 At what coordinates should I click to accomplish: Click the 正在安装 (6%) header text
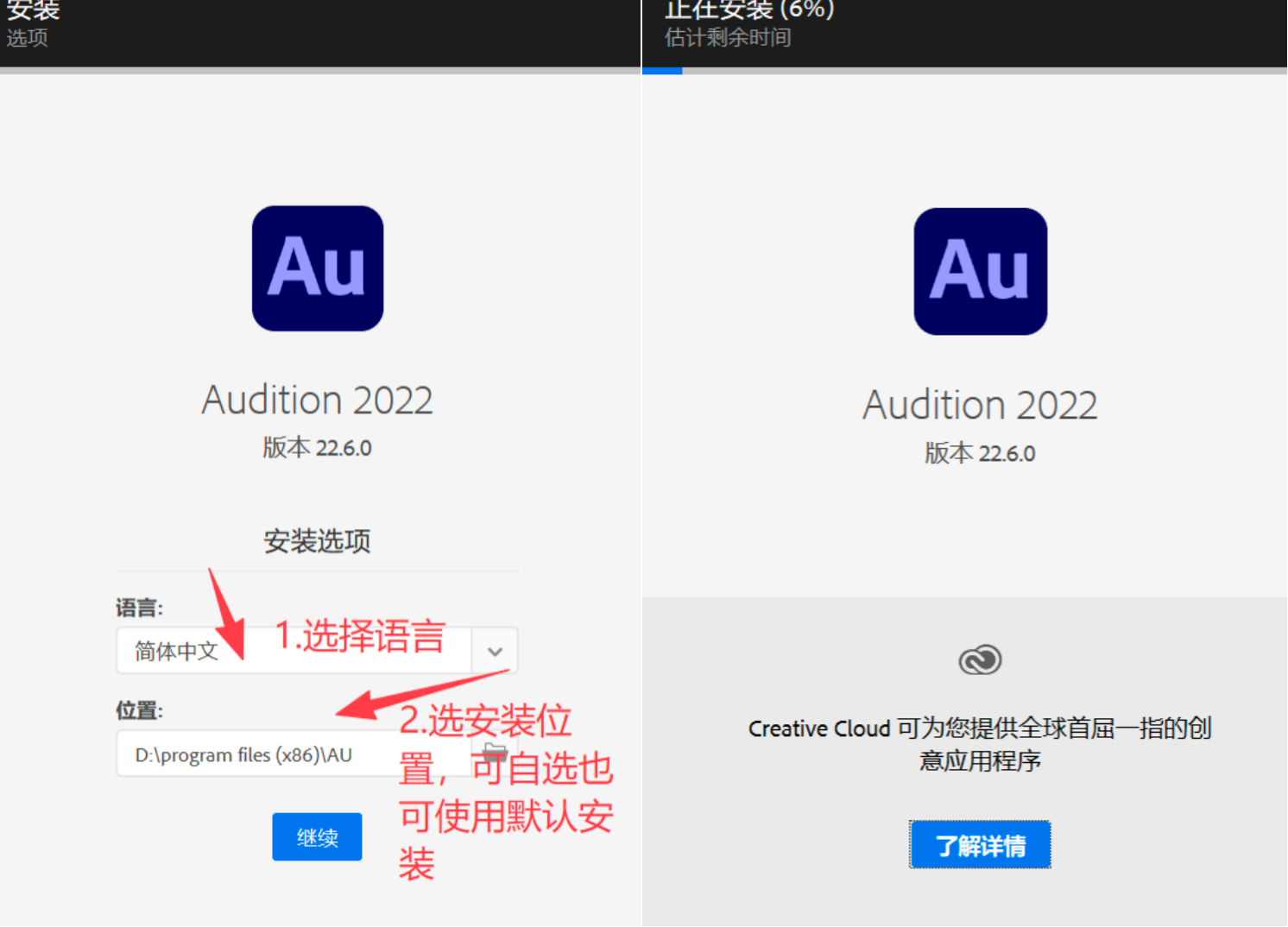(x=749, y=9)
